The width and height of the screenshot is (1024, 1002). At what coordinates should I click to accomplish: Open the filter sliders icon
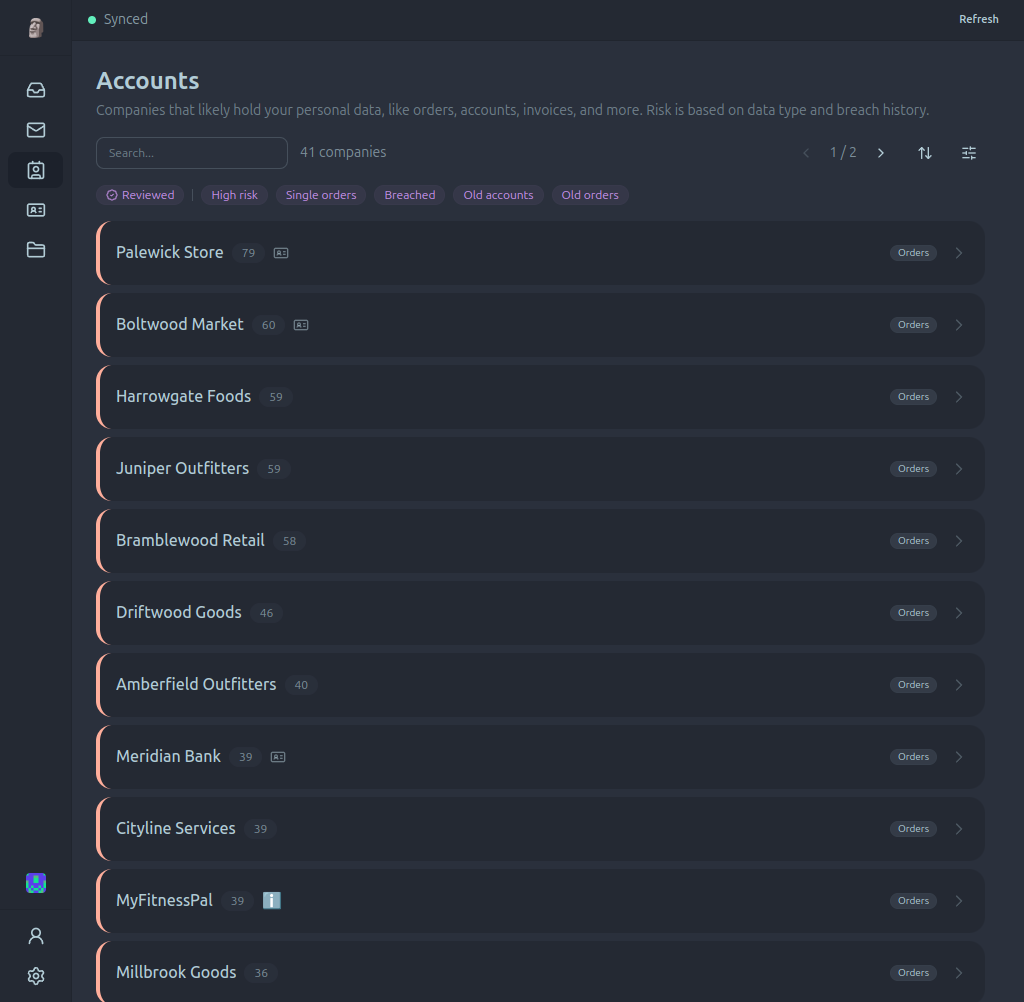coord(969,153)
